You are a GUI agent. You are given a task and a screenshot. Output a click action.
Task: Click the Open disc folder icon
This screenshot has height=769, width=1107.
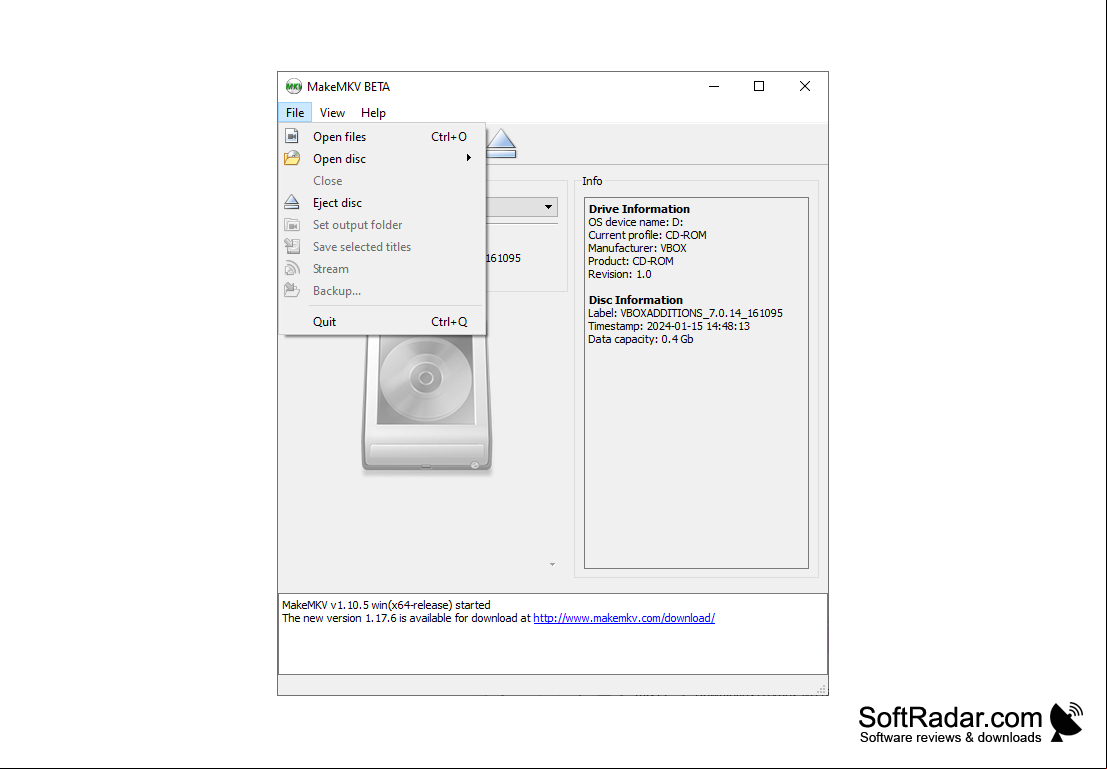(292, 158)
